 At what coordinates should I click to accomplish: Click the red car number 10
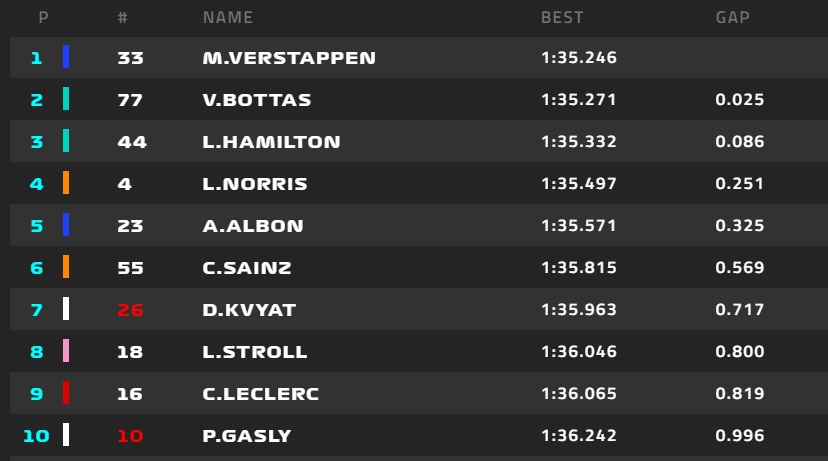[x=130, y=436]
